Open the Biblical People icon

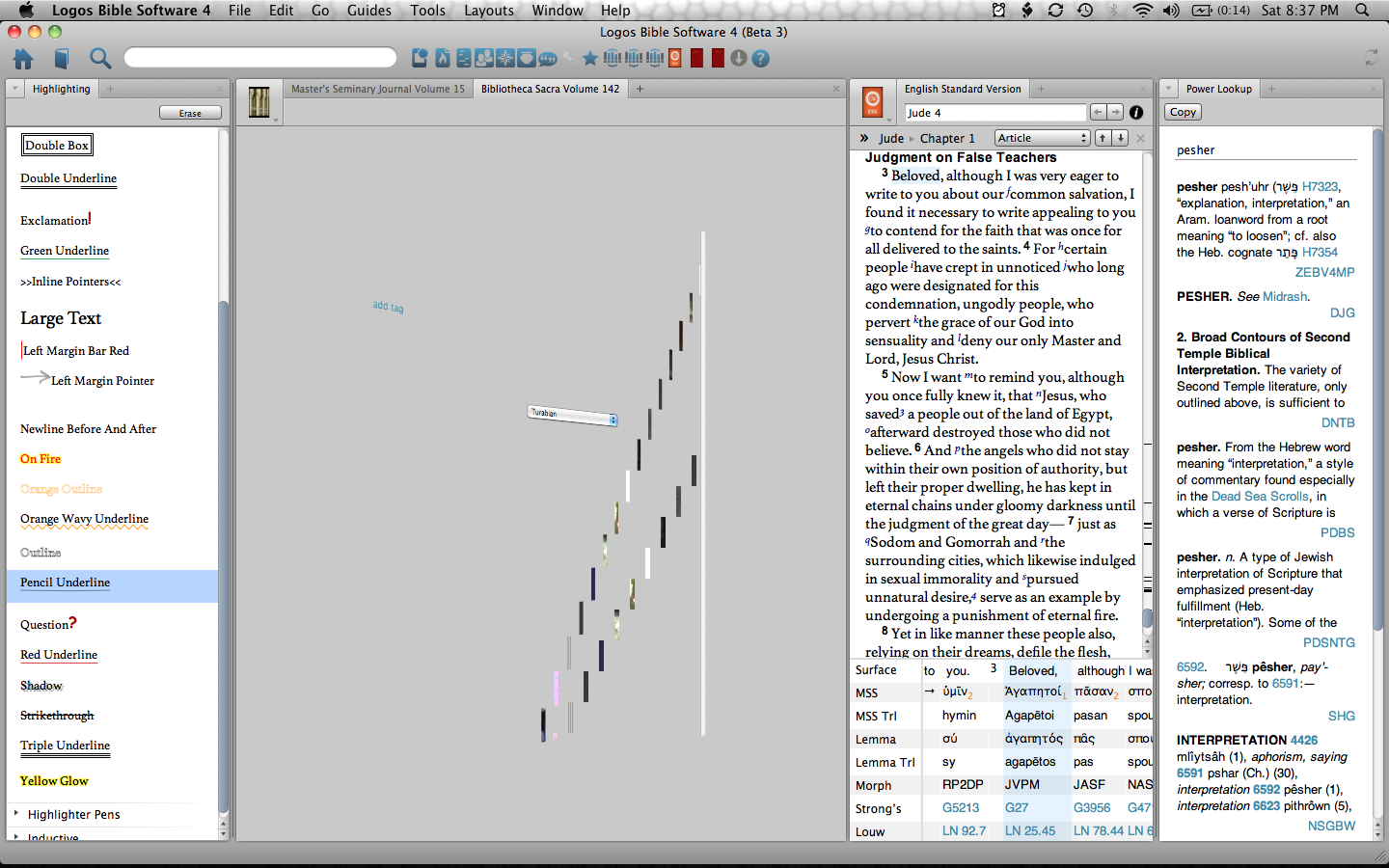tap(483, 59)
